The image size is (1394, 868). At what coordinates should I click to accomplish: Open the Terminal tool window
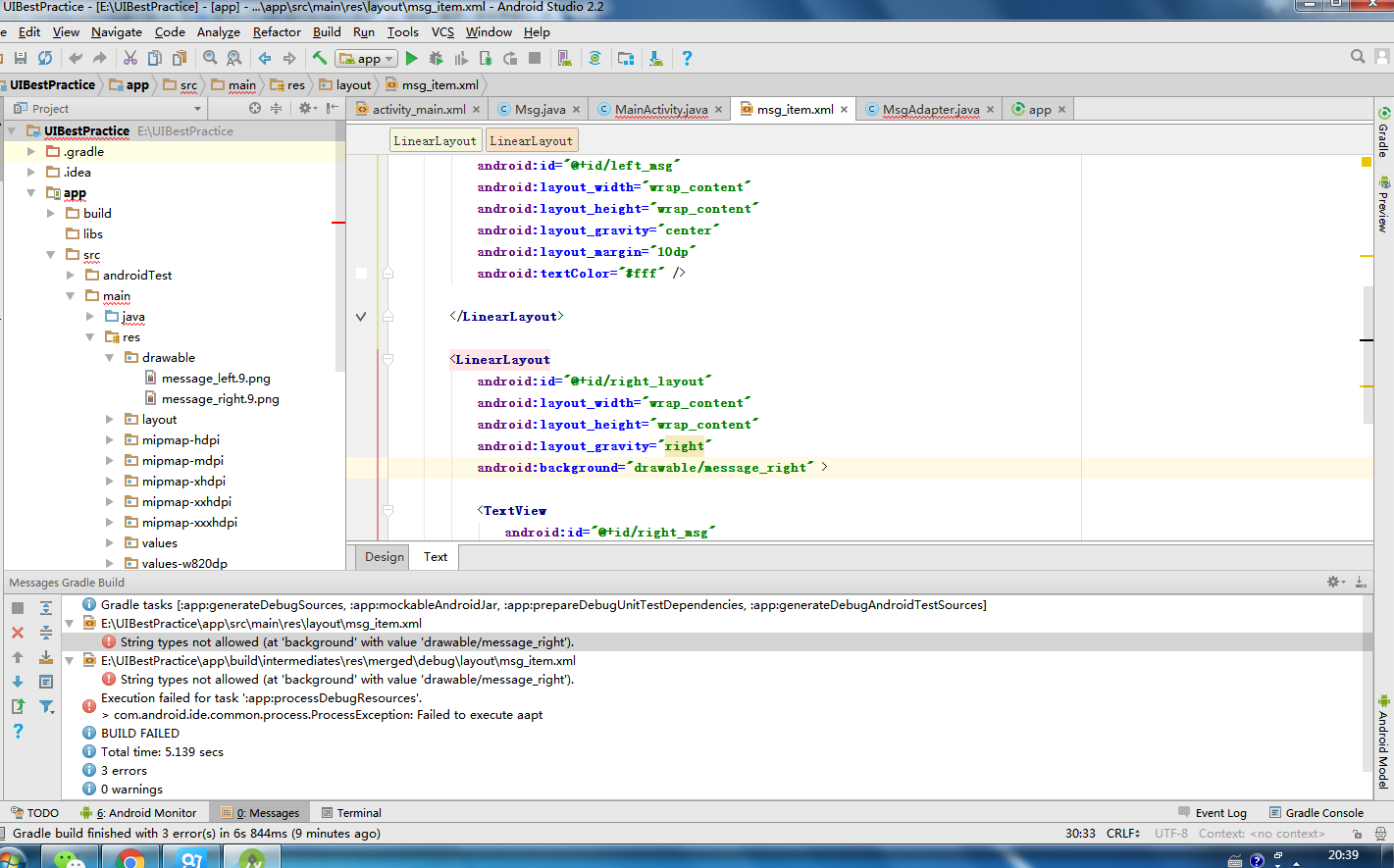[350, 813]
